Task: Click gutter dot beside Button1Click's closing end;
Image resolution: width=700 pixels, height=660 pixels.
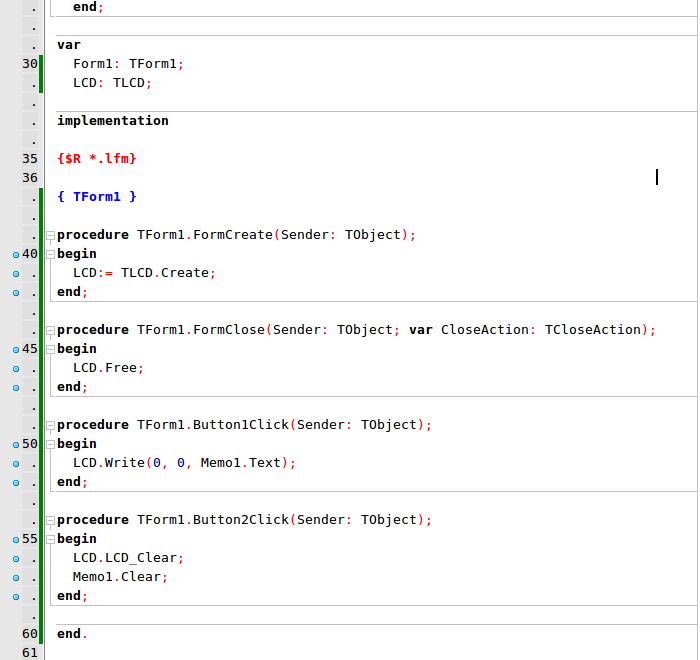Action: click(x=16, y=483)
